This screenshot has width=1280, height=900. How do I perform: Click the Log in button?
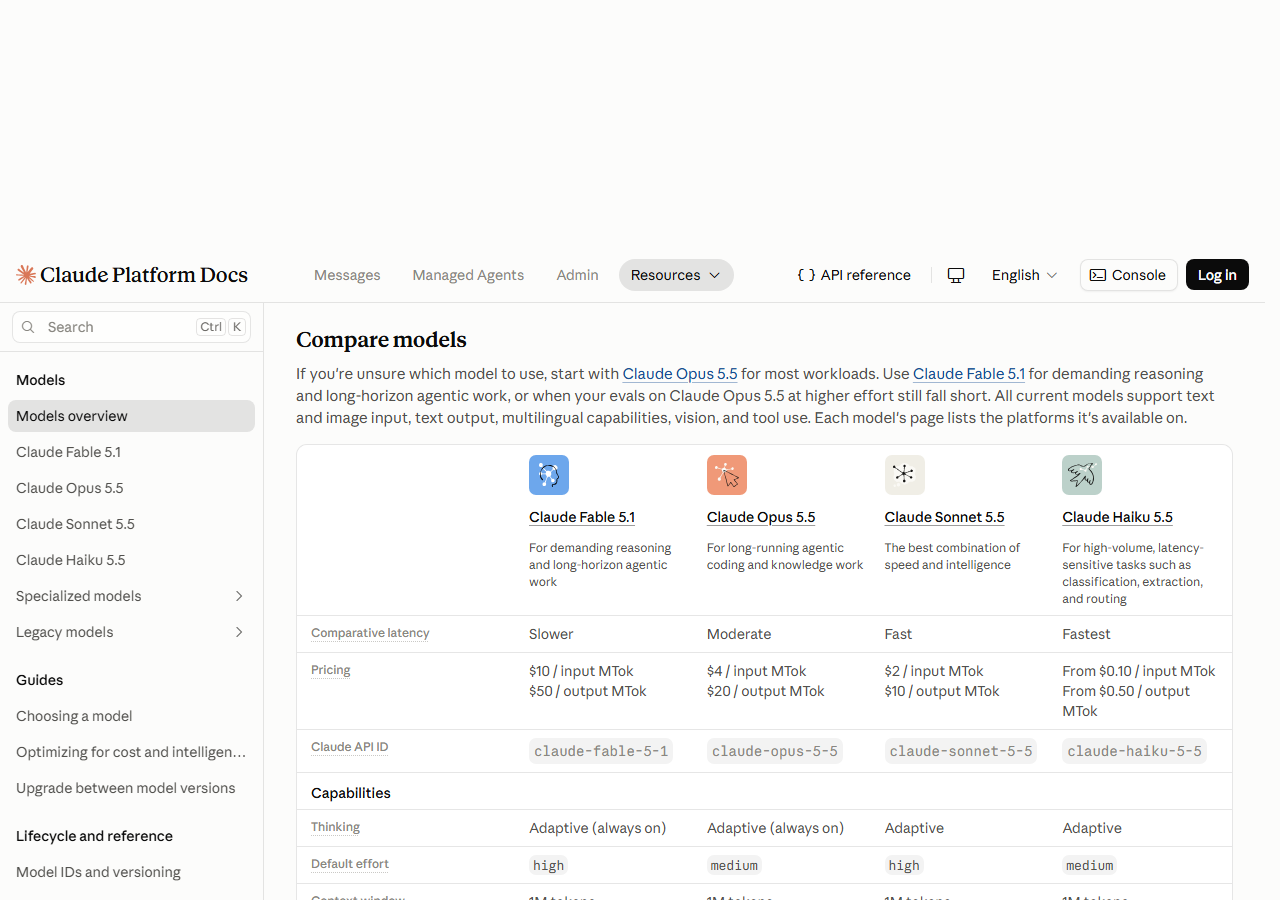[x=1217, y=275]
